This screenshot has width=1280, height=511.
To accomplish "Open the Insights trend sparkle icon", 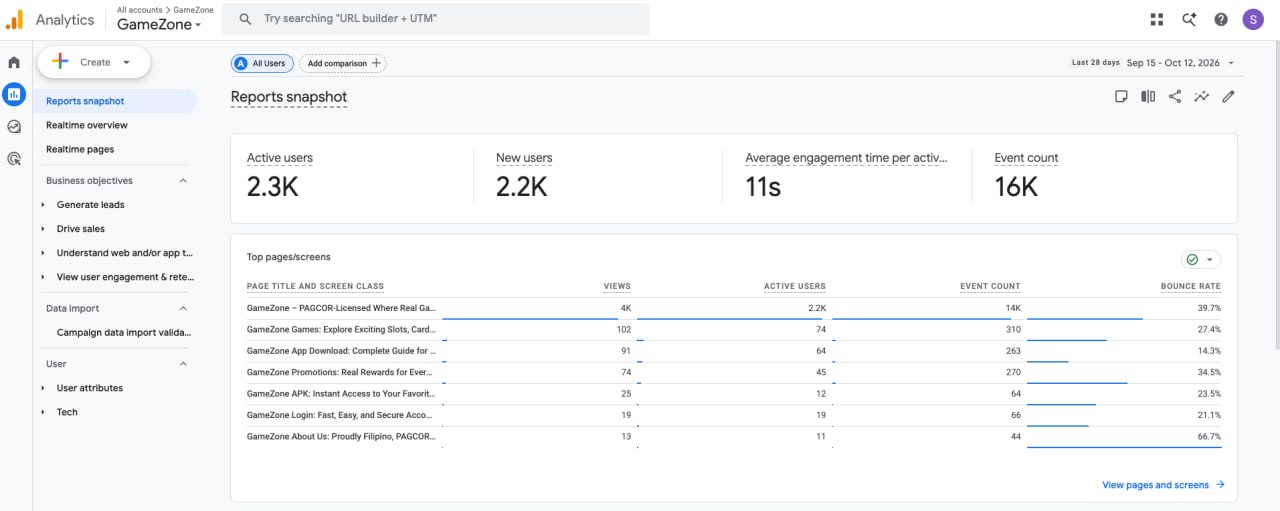I will (x=1202, y=96).
